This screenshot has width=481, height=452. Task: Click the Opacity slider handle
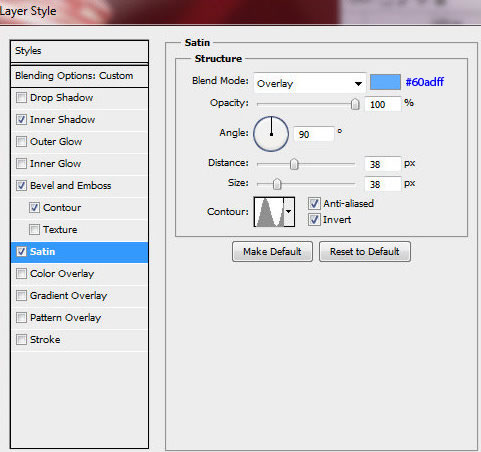(355, 104)
